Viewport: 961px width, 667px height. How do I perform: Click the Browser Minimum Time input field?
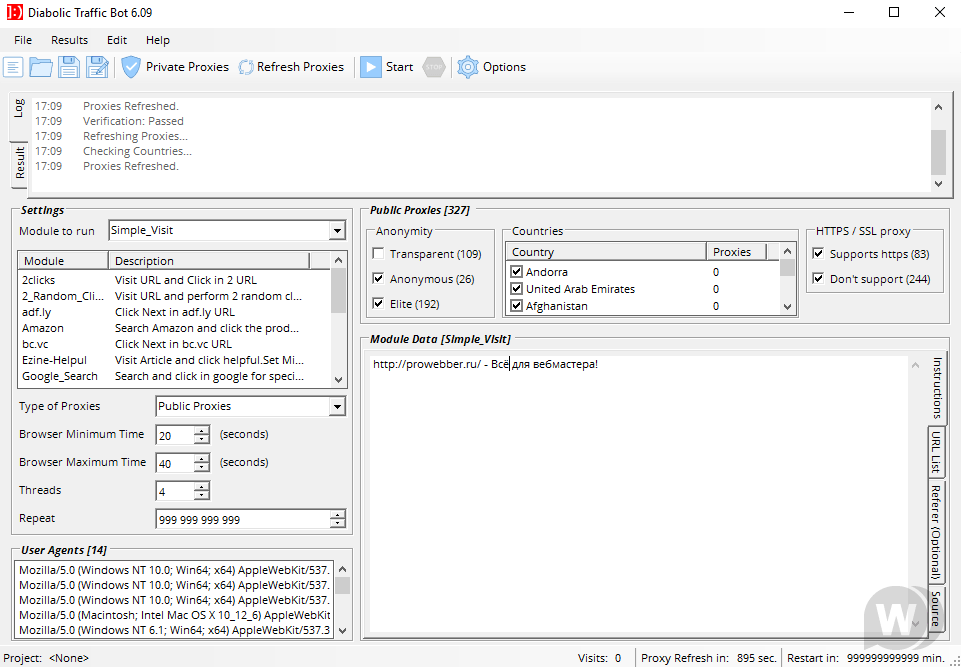pos(175,435)
